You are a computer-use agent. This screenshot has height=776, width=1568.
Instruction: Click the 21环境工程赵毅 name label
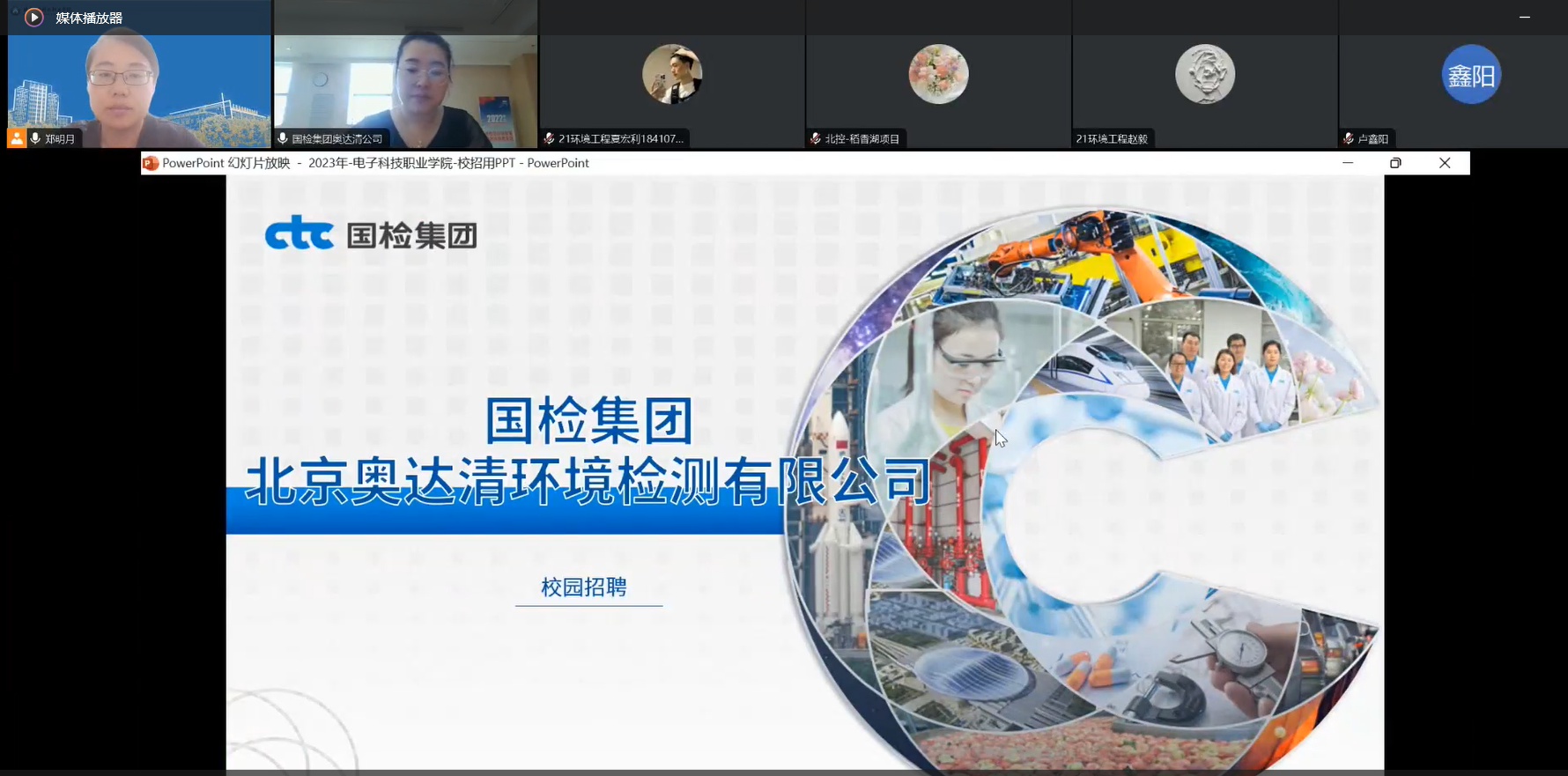click(1112, 138)
